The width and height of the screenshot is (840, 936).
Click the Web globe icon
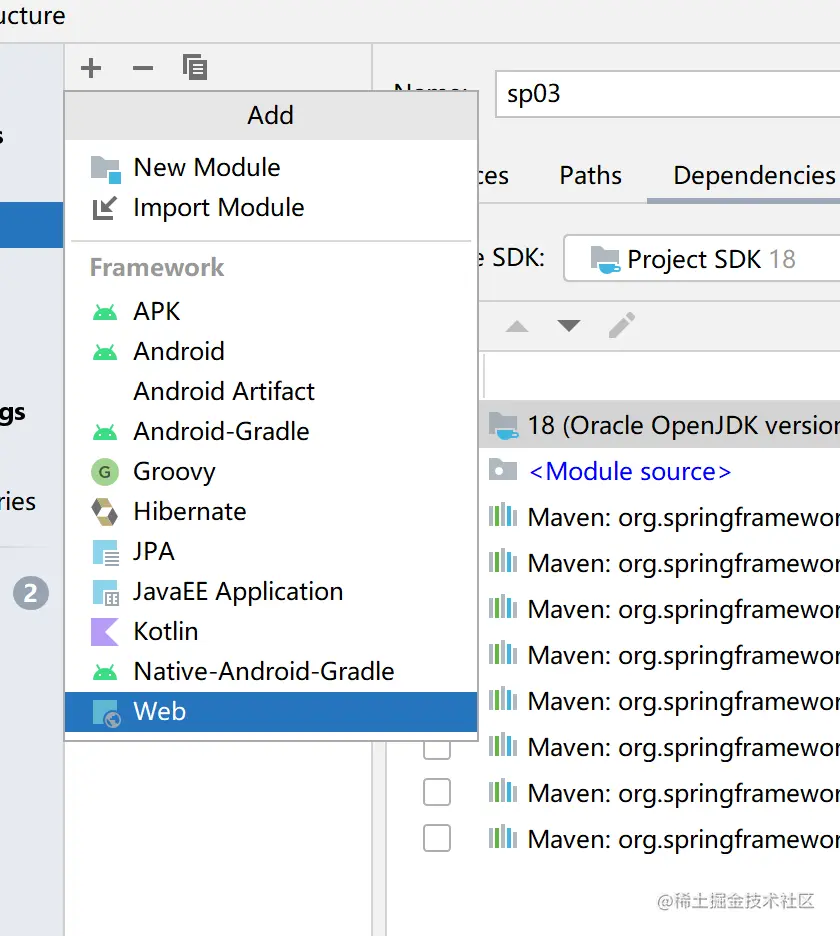(x=107, y=713)
